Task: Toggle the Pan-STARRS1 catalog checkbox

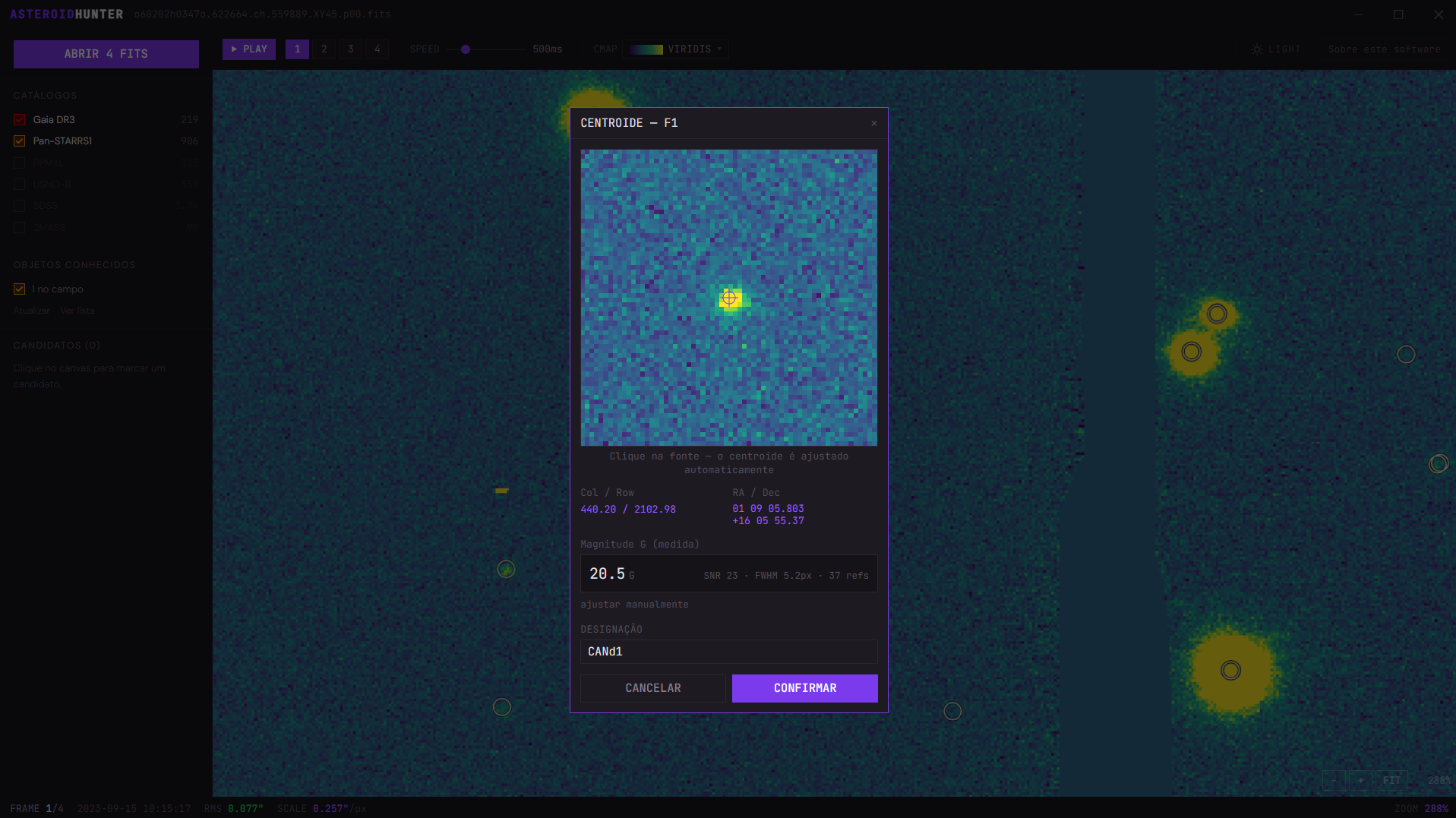Action: click(20, 141)
